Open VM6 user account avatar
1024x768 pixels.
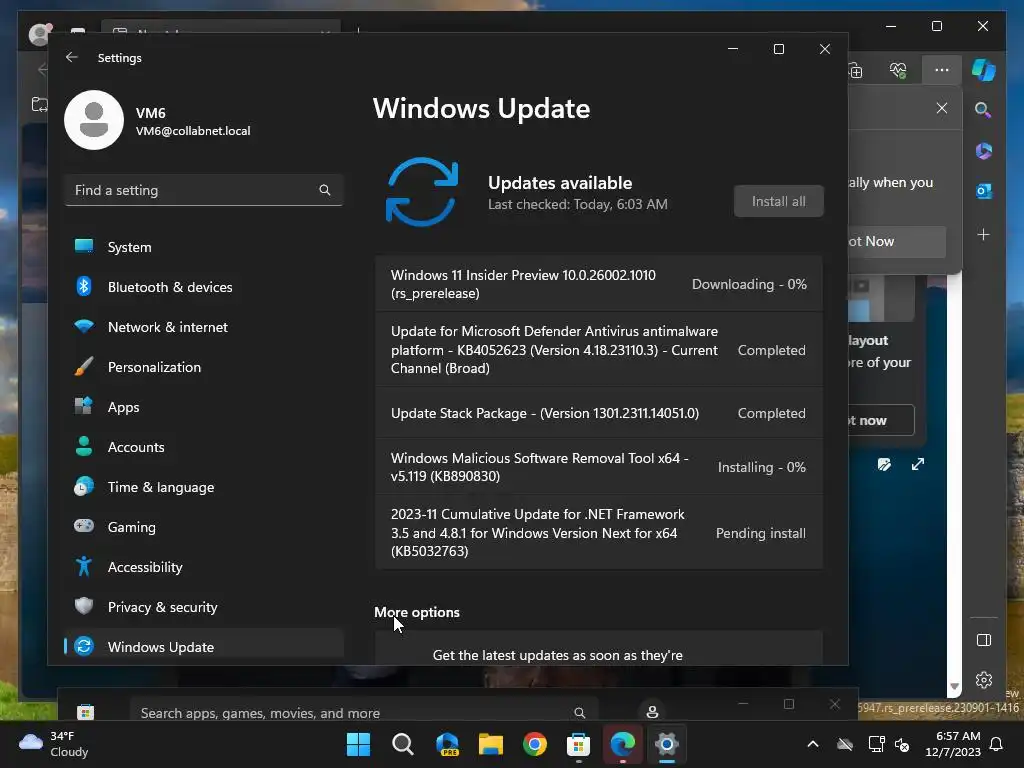click(94, 120)
